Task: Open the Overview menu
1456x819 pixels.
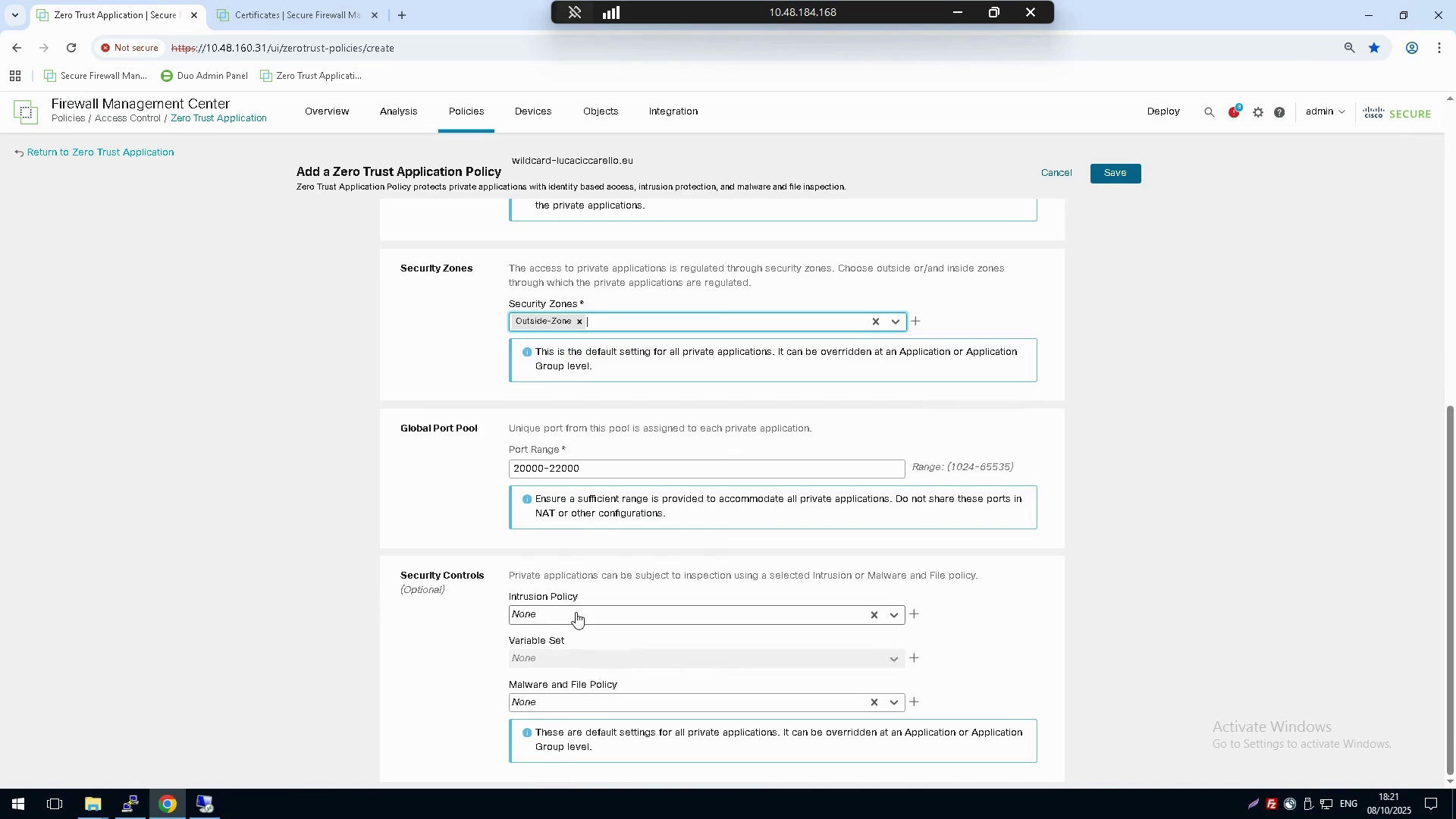Action: tap(327, 111)
